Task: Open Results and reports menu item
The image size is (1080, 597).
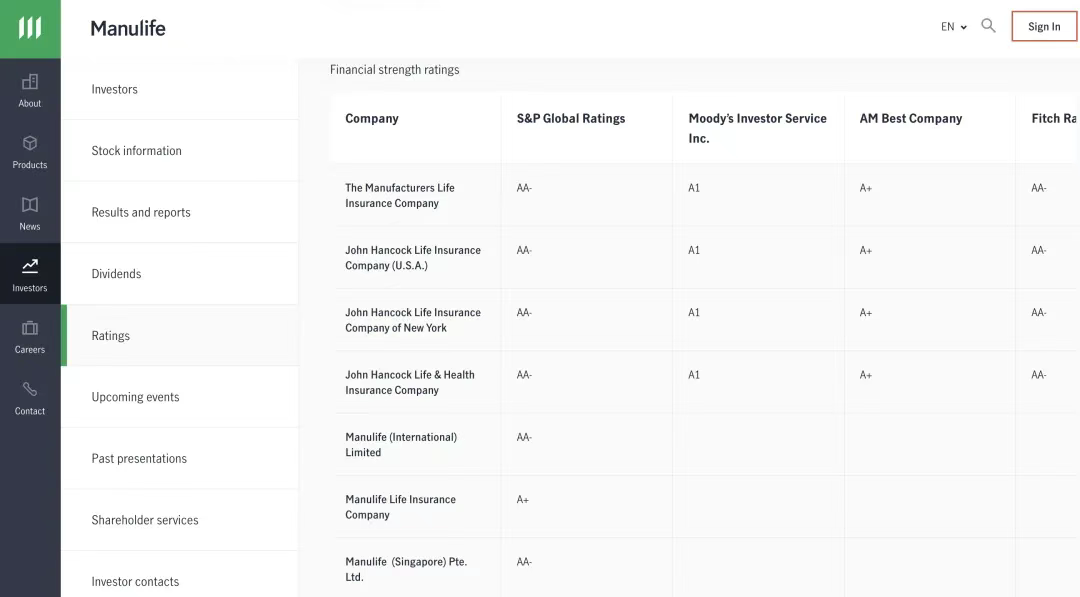Action: [x=180, y=212]
